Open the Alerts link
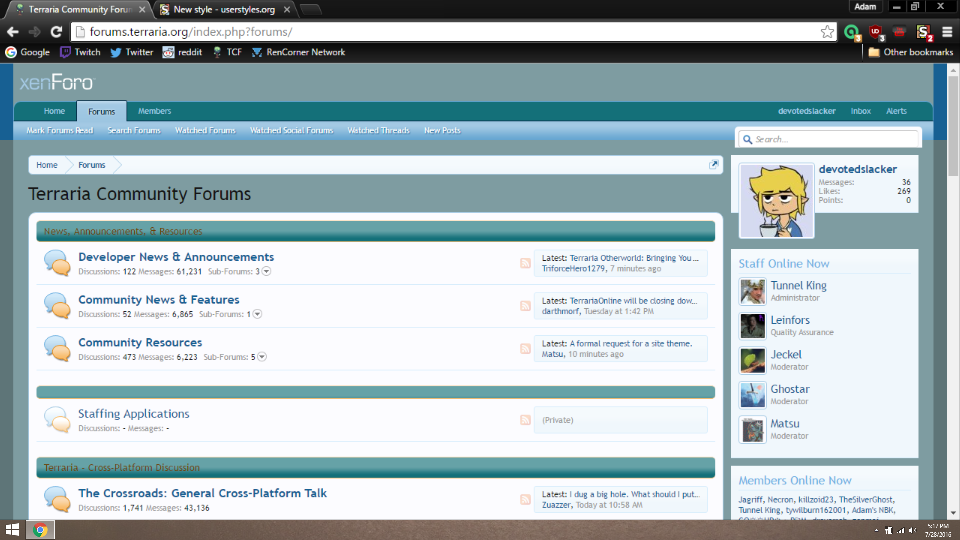Image resolution: width=960 pixels, height=540 pixels. [x=896, y=111]
